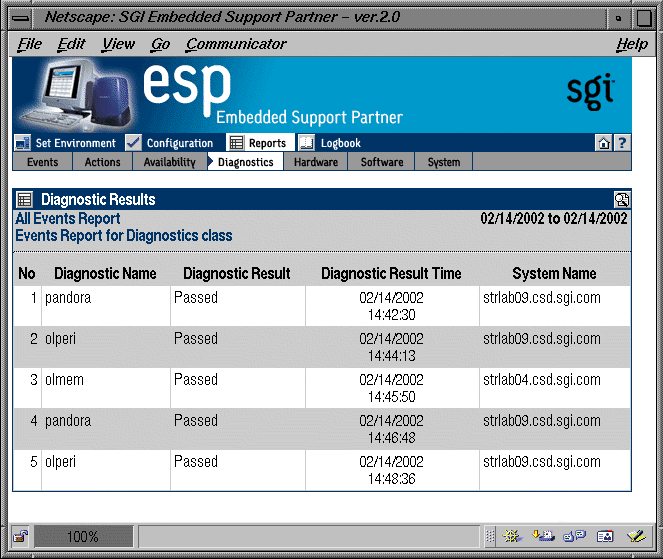The height and width of the screenshot is (559, 663).
Task: Click the Reports table icon
Action: pos(236,143)
